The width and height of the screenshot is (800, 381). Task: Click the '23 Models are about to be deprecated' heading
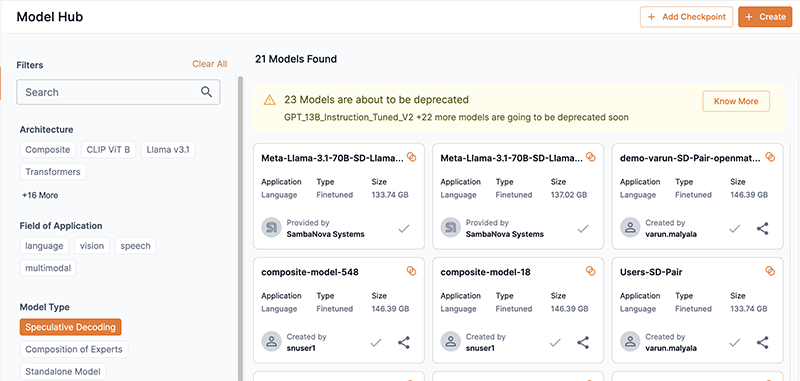click(x=376, y=99)
